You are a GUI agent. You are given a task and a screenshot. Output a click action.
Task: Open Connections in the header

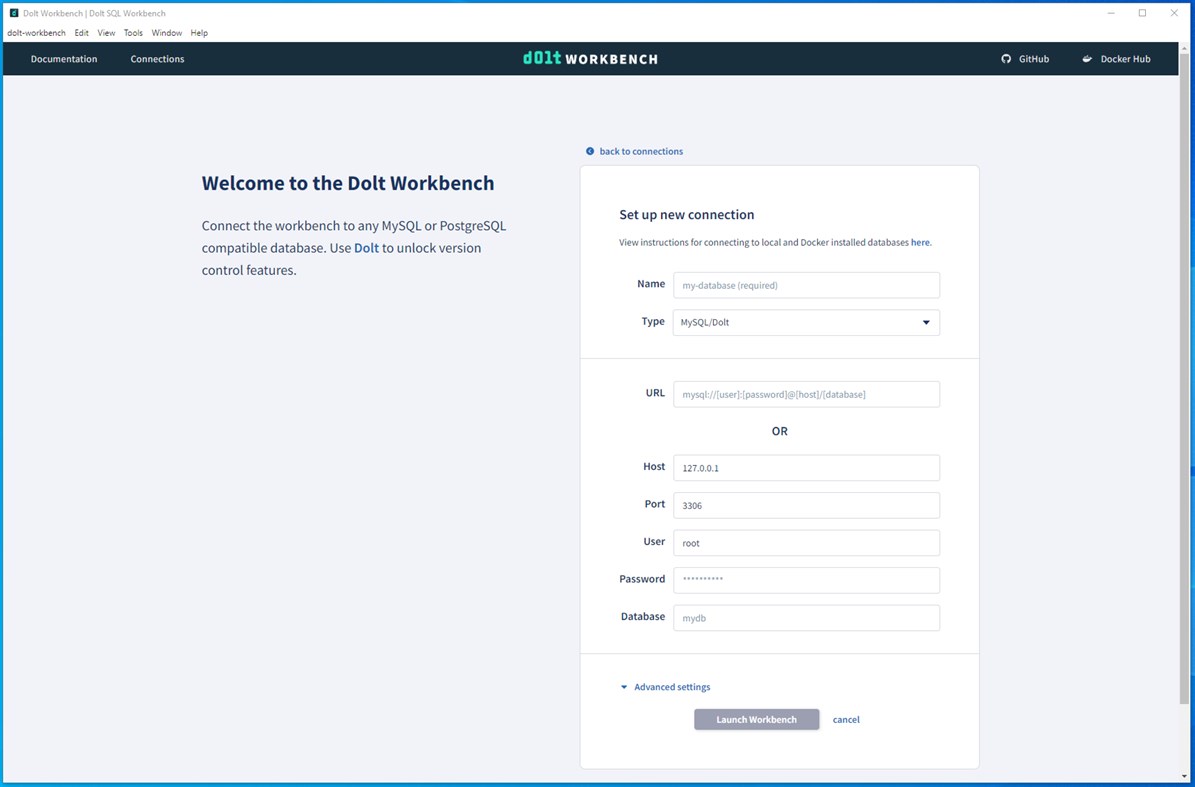tap(157, 59)
